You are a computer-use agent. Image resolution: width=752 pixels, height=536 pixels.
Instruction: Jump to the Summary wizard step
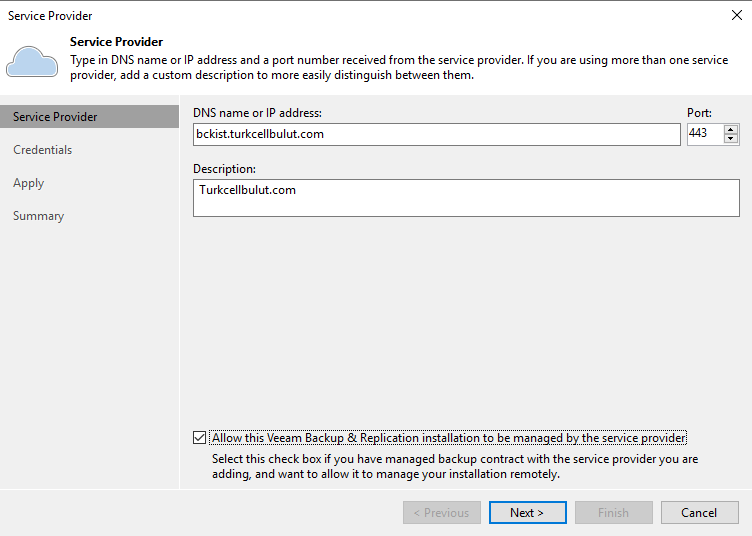pyautogui.click(x=38, y=216)
